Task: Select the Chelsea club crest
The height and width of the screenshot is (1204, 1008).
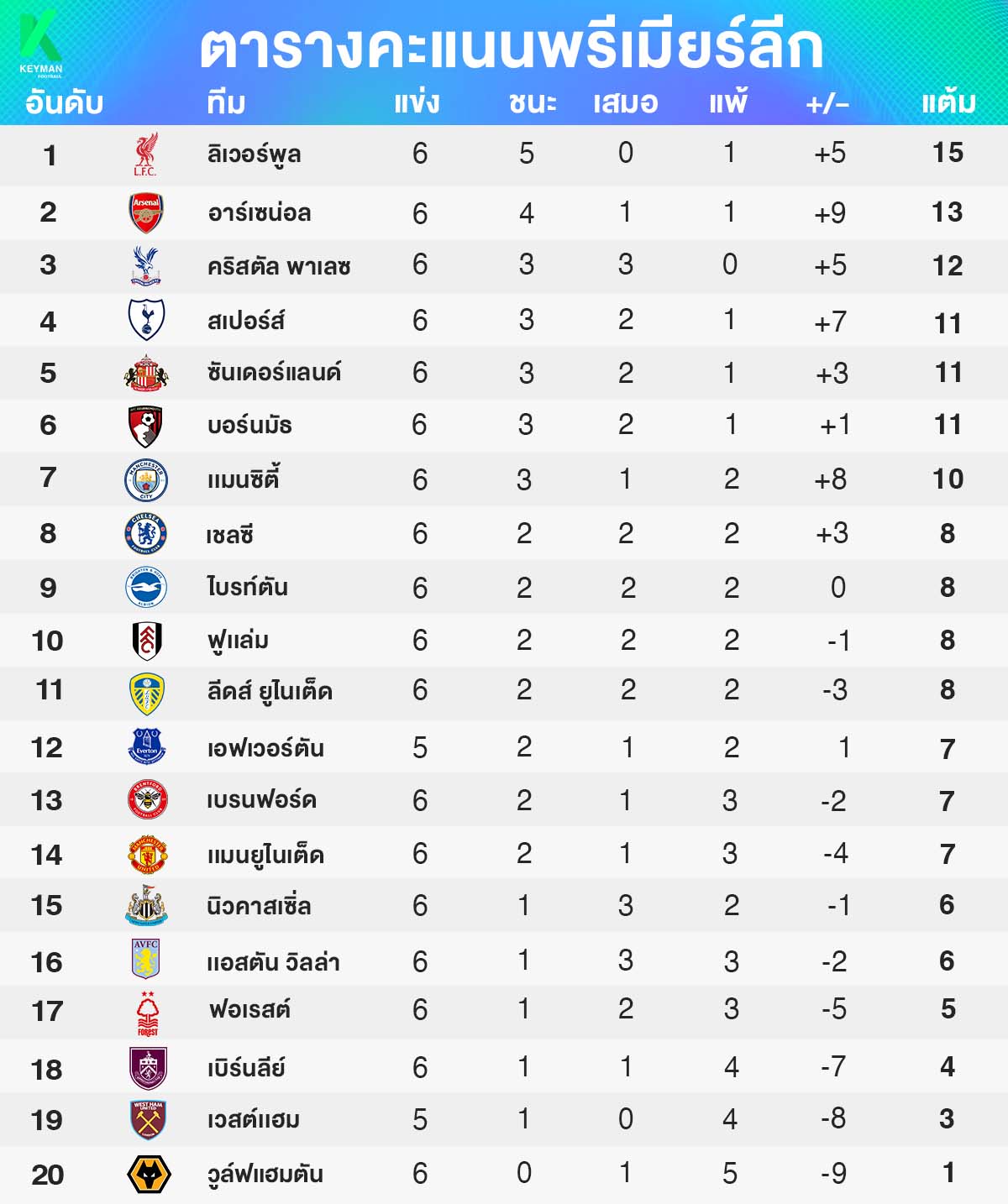Action: [x=145, y=534]
